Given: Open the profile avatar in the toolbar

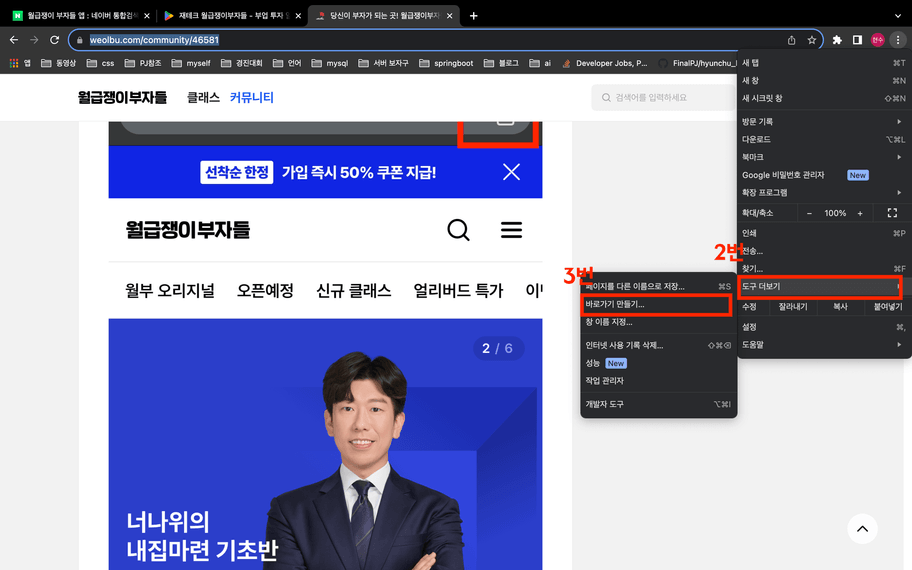Looking at the screenshot, I should tap(877, 40).
